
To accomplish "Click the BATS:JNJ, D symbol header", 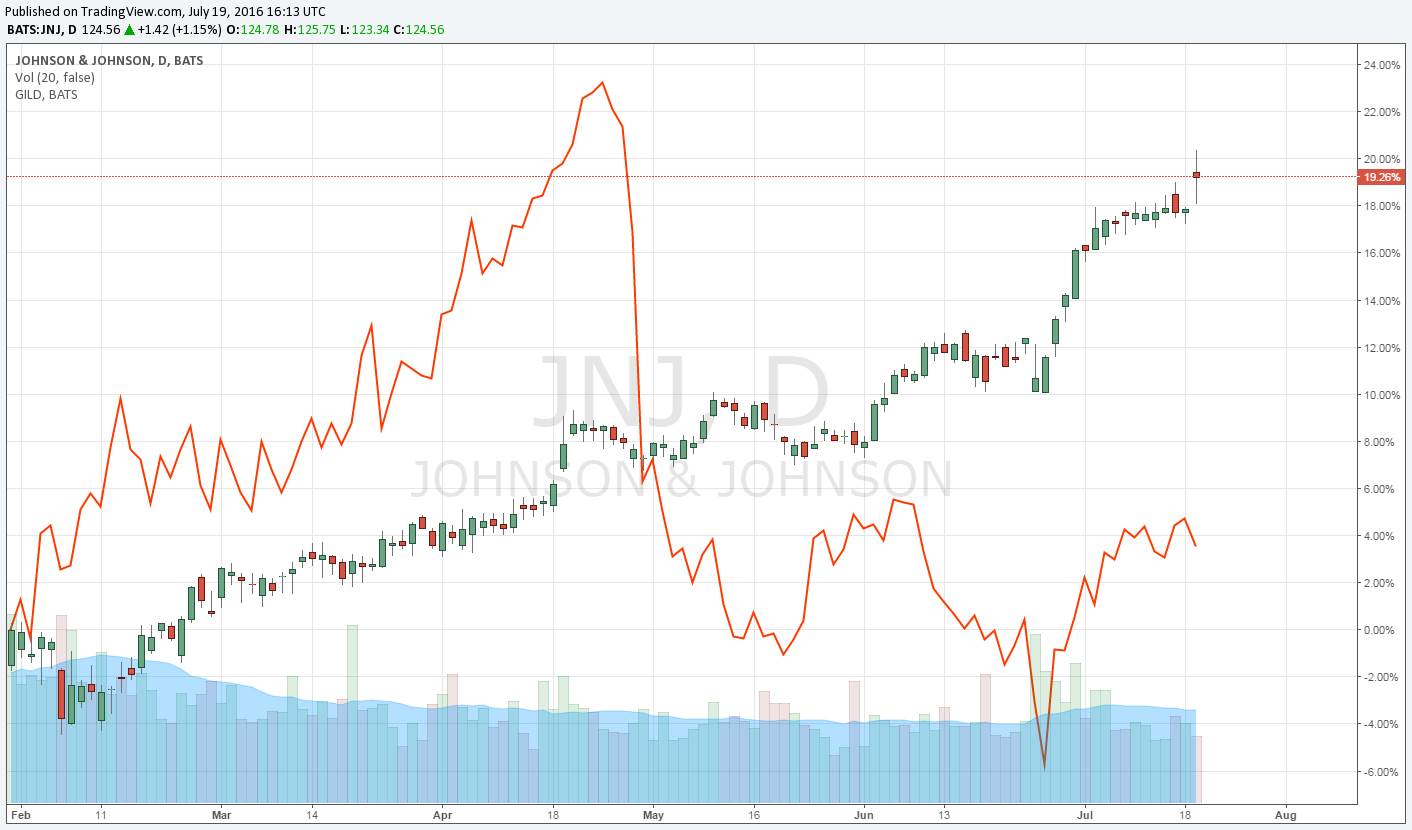I will point(41,30).
